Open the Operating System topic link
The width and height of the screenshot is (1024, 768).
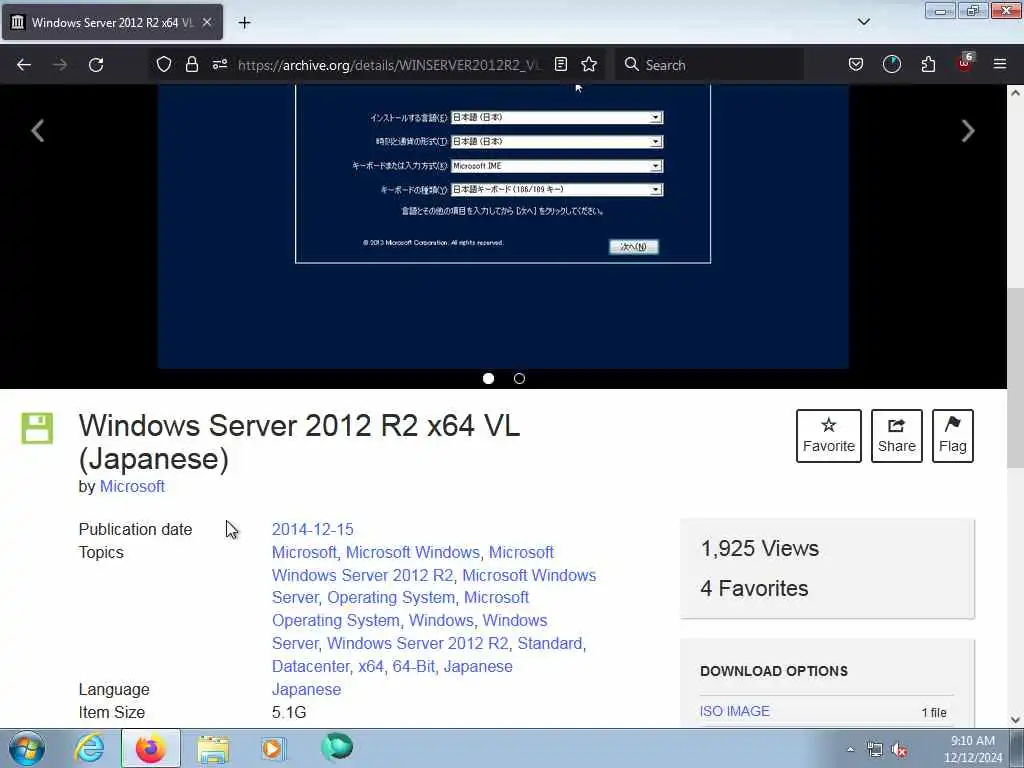[391, 598]
